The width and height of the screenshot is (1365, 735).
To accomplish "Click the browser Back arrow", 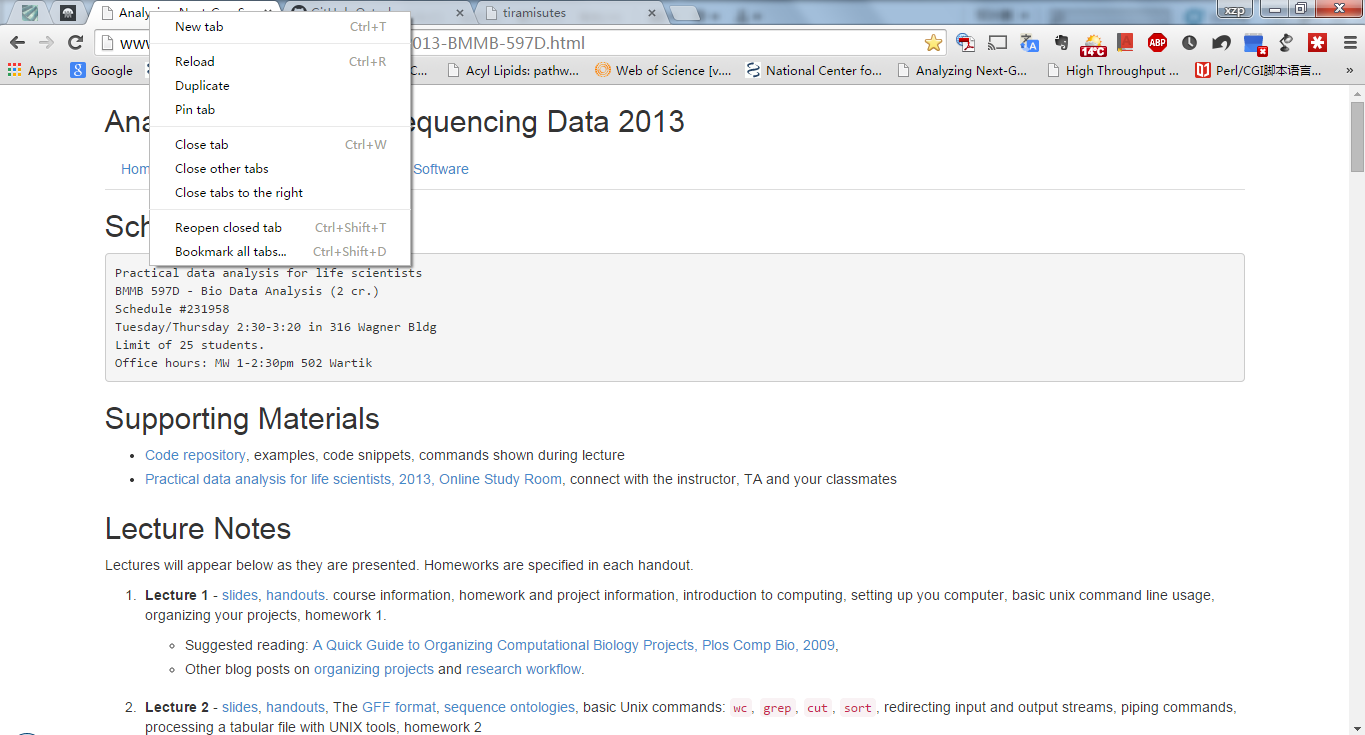I will tap(17, 42).
